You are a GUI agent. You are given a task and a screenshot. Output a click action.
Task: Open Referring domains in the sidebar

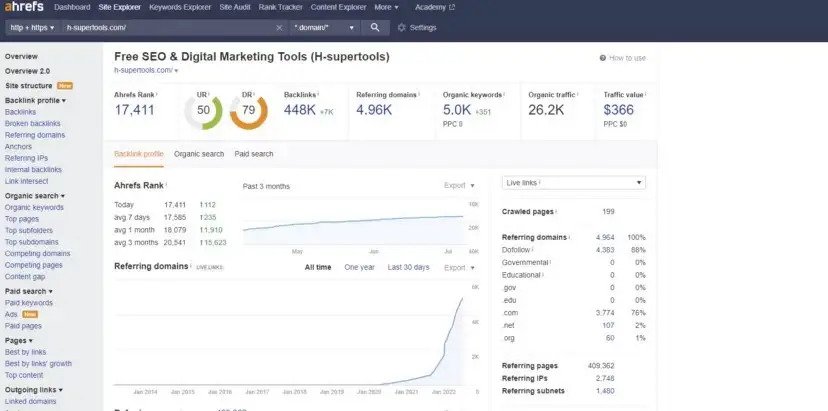point(35,135)
